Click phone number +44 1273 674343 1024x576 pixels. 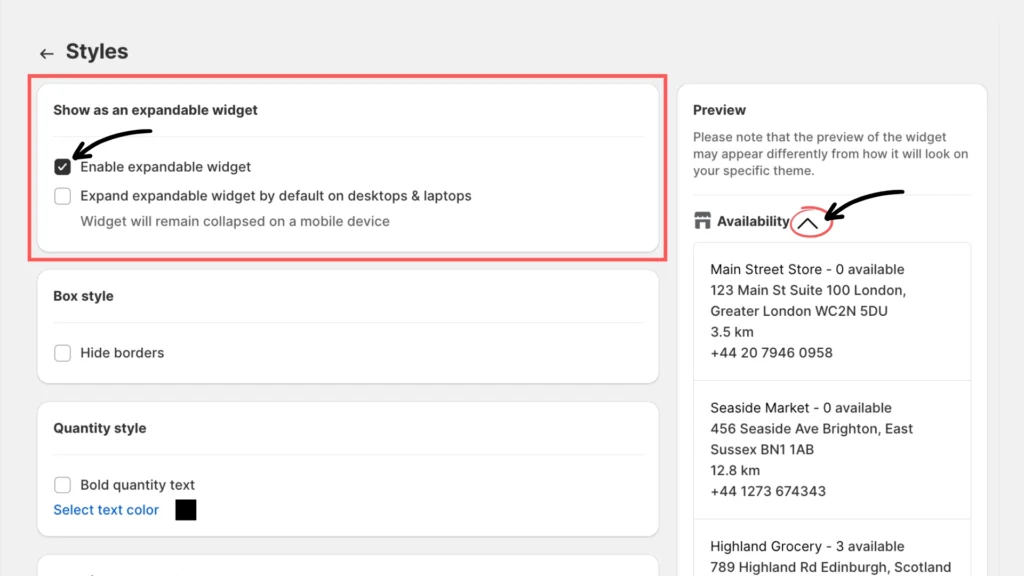point(768,491)
